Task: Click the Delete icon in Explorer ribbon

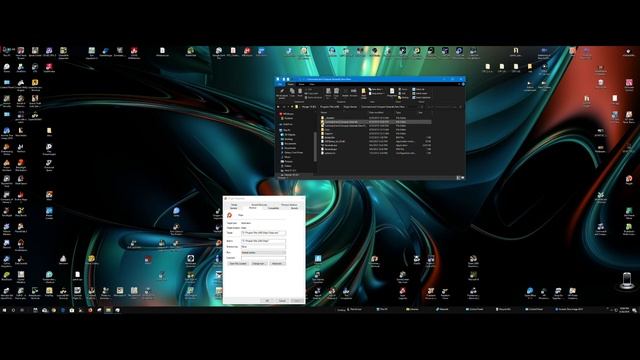Action: tap(345, 93)
